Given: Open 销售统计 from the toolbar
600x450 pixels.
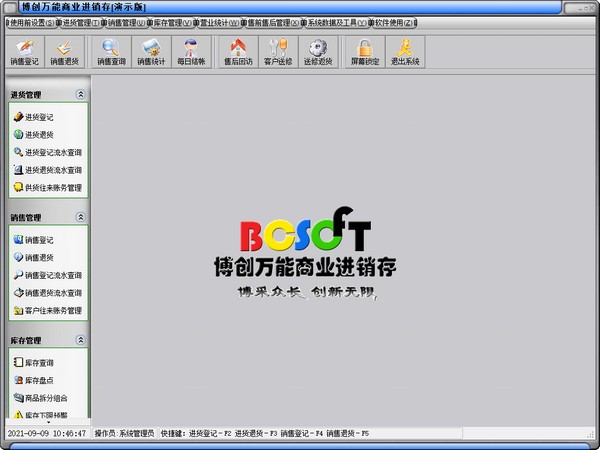Looking at the screenshot, I should click(x=150, y=51).
